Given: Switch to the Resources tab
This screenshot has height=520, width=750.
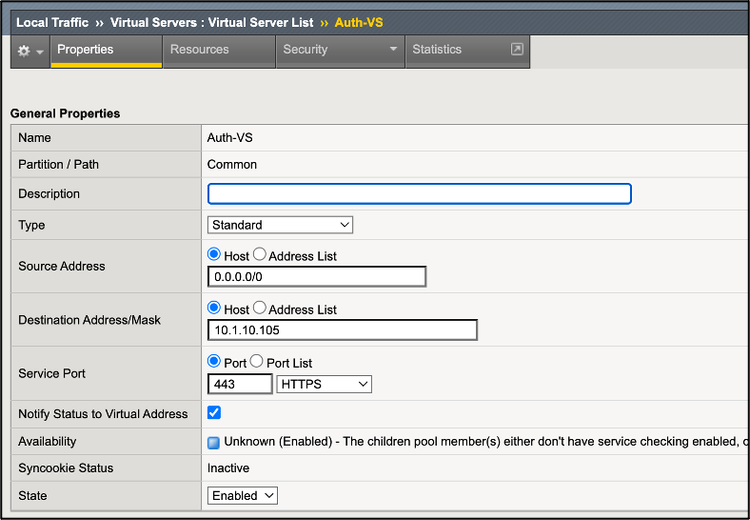Looking at the screenshot, I should pyautogui.click(x=199, y=49).
